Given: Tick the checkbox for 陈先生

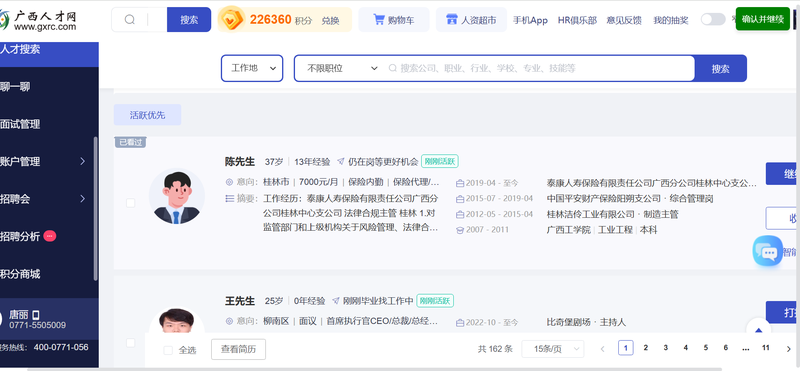Looking at the screenshot, I should [x=131, y=203].
